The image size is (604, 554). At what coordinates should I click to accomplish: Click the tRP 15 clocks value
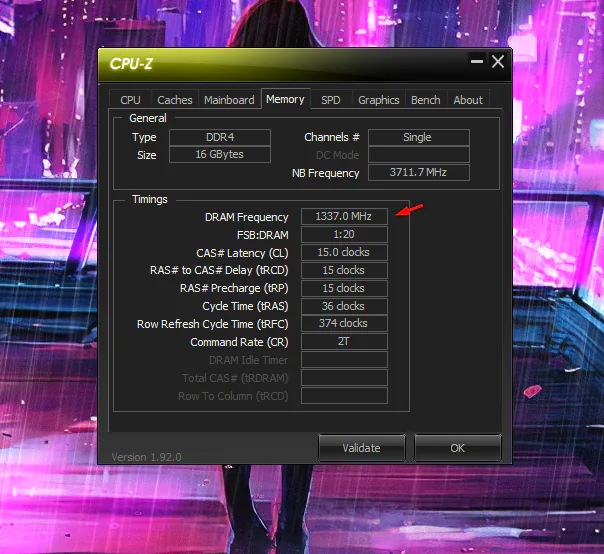(x=344, y=288)
